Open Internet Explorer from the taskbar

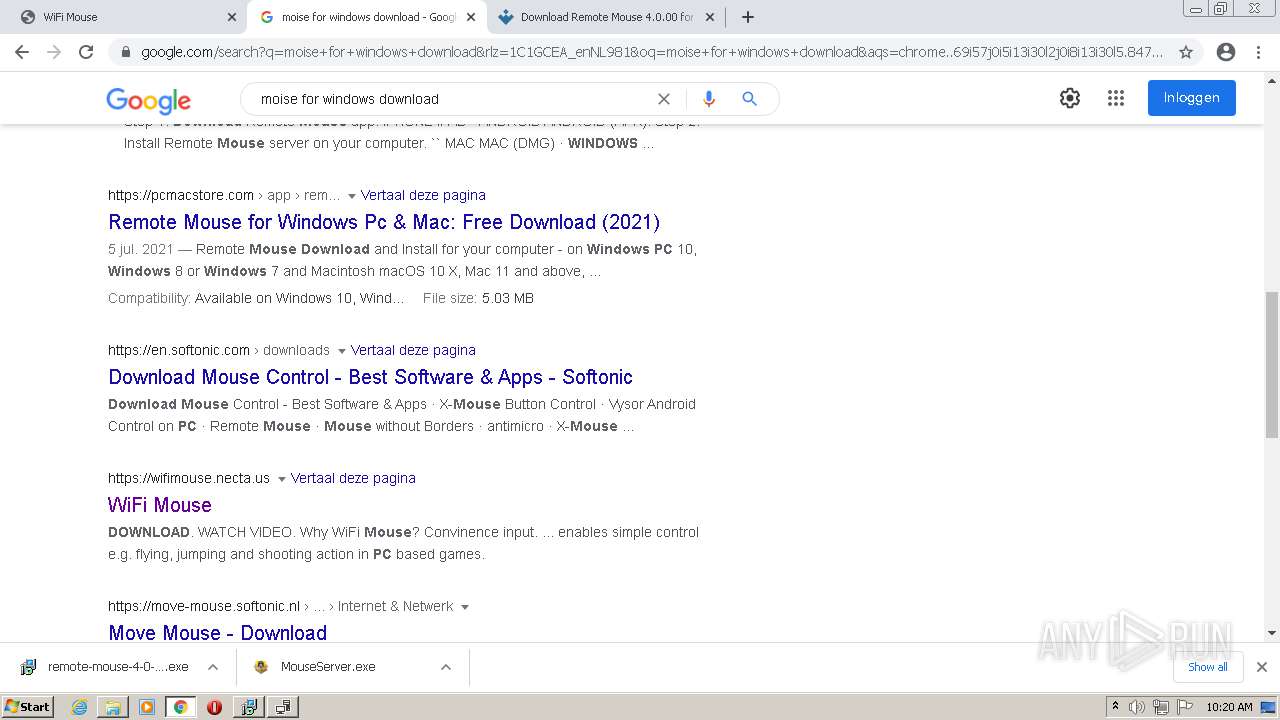tap(79, 707)
